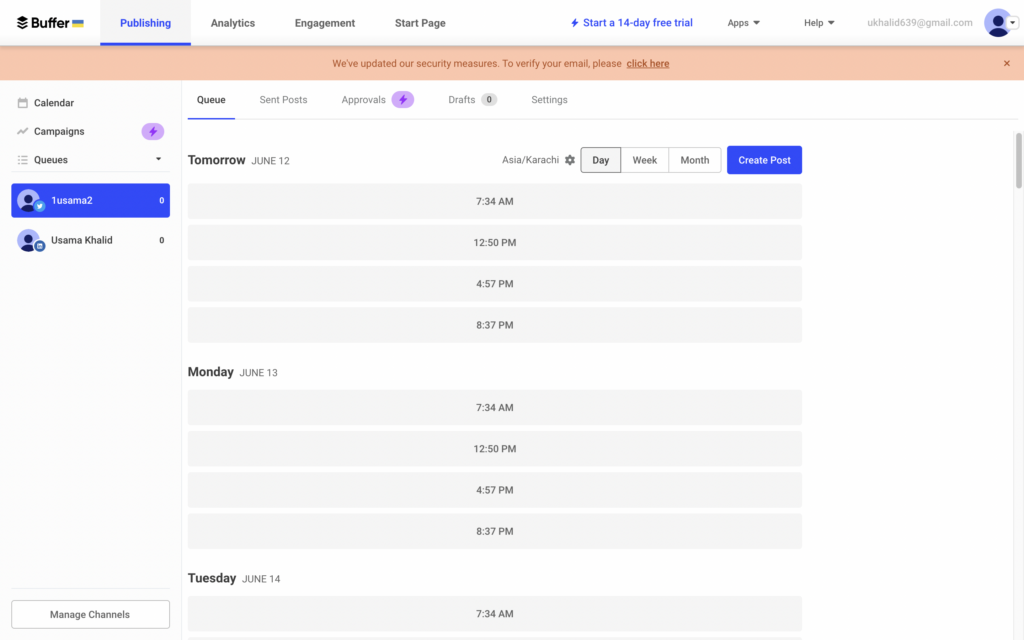Image resolution: width=1024 pixels, height=640 pixels.
Task: Click the Create Post button
Action: coord(764,160)
